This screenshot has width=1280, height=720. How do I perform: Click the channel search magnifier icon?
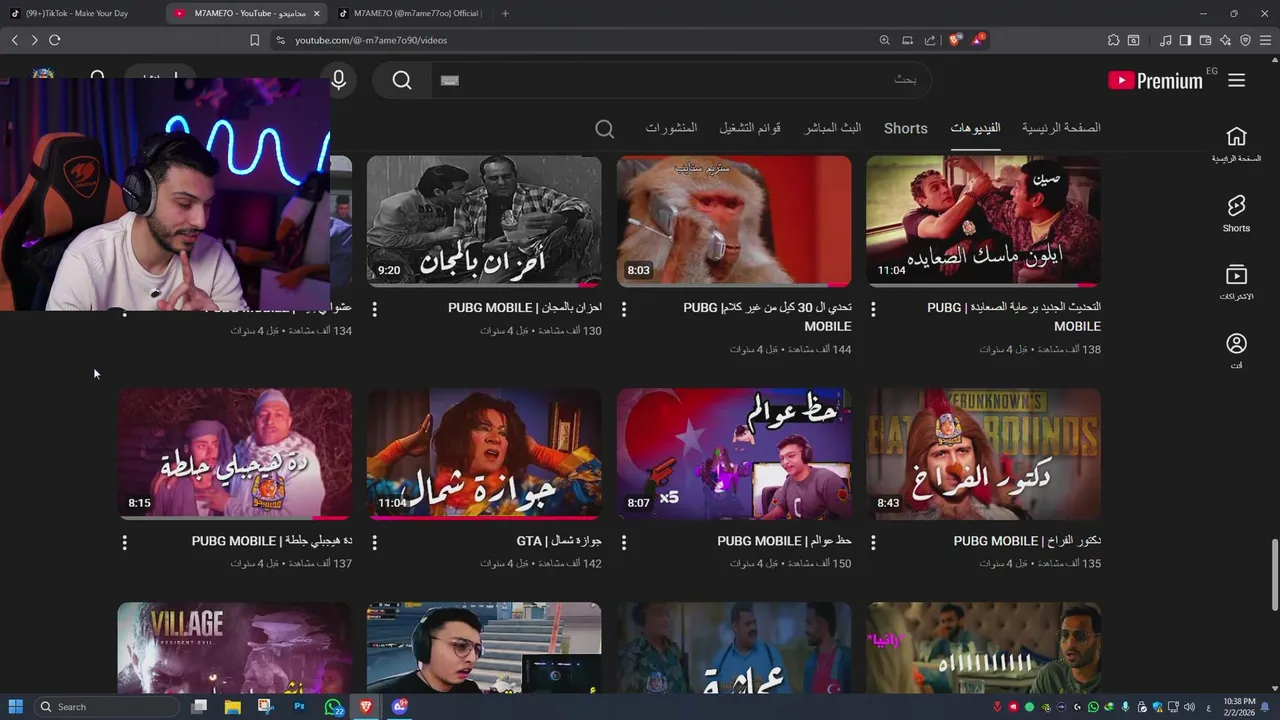[x=604, y=129]
